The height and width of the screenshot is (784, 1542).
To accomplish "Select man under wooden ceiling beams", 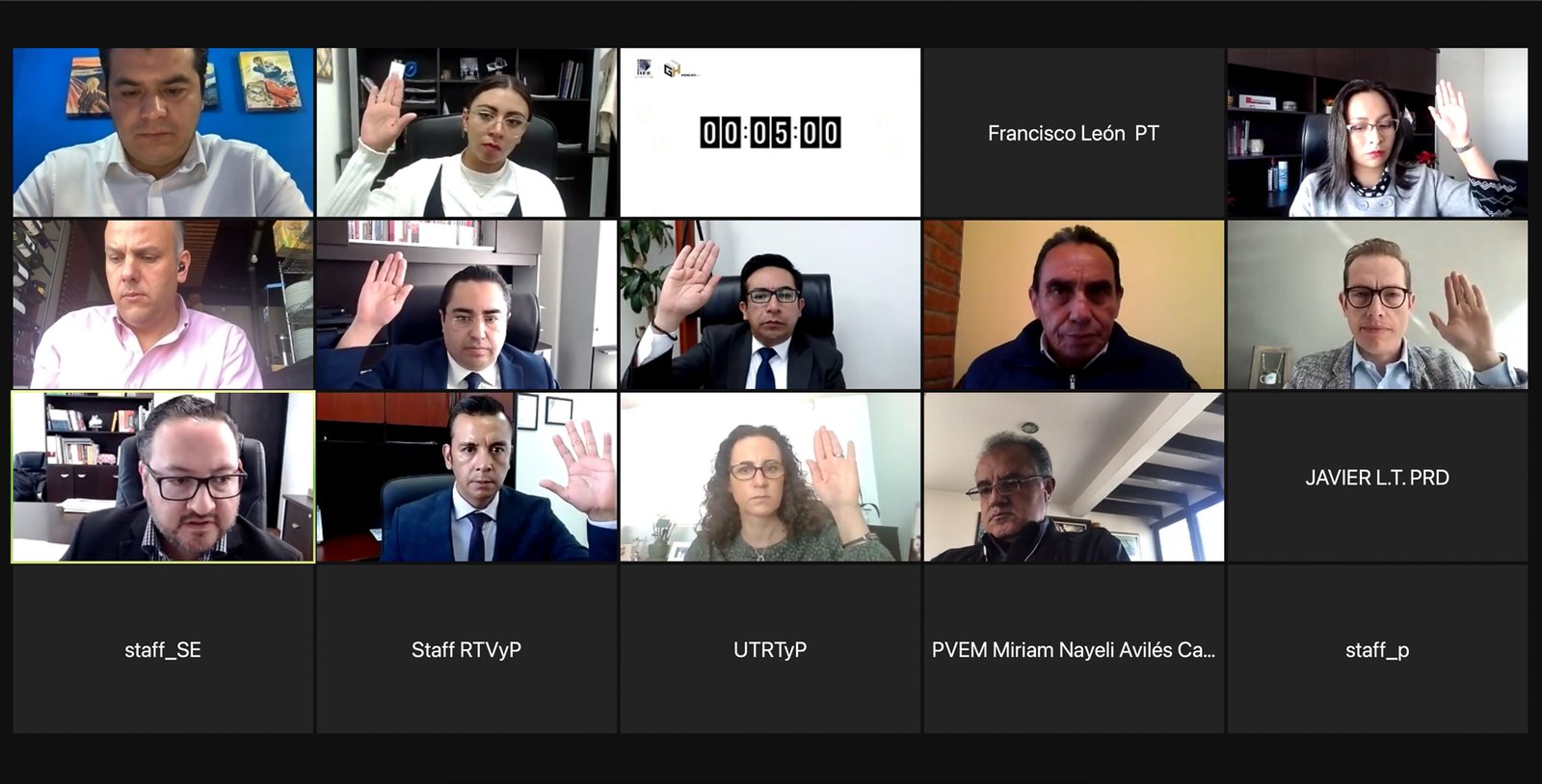I will (1074, 477).
